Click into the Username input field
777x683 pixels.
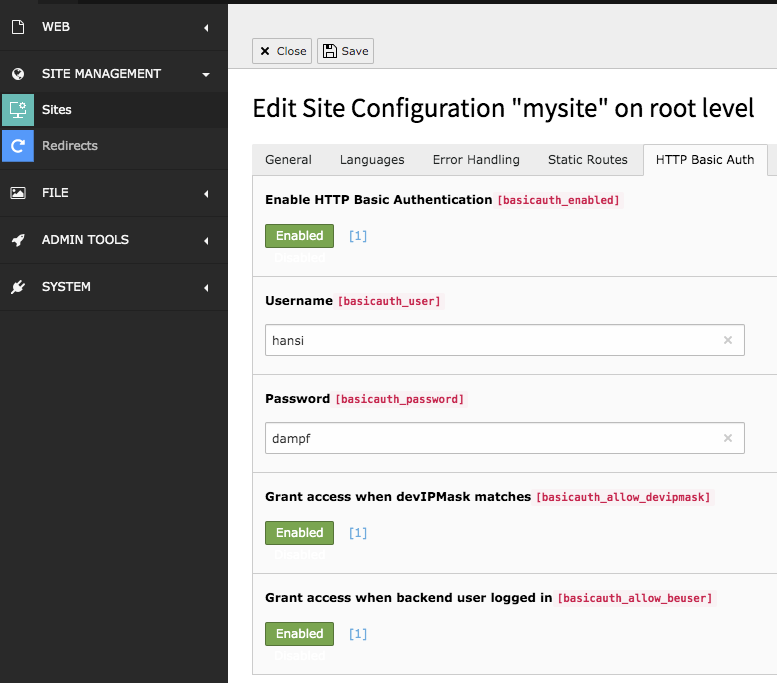point(490,340)
